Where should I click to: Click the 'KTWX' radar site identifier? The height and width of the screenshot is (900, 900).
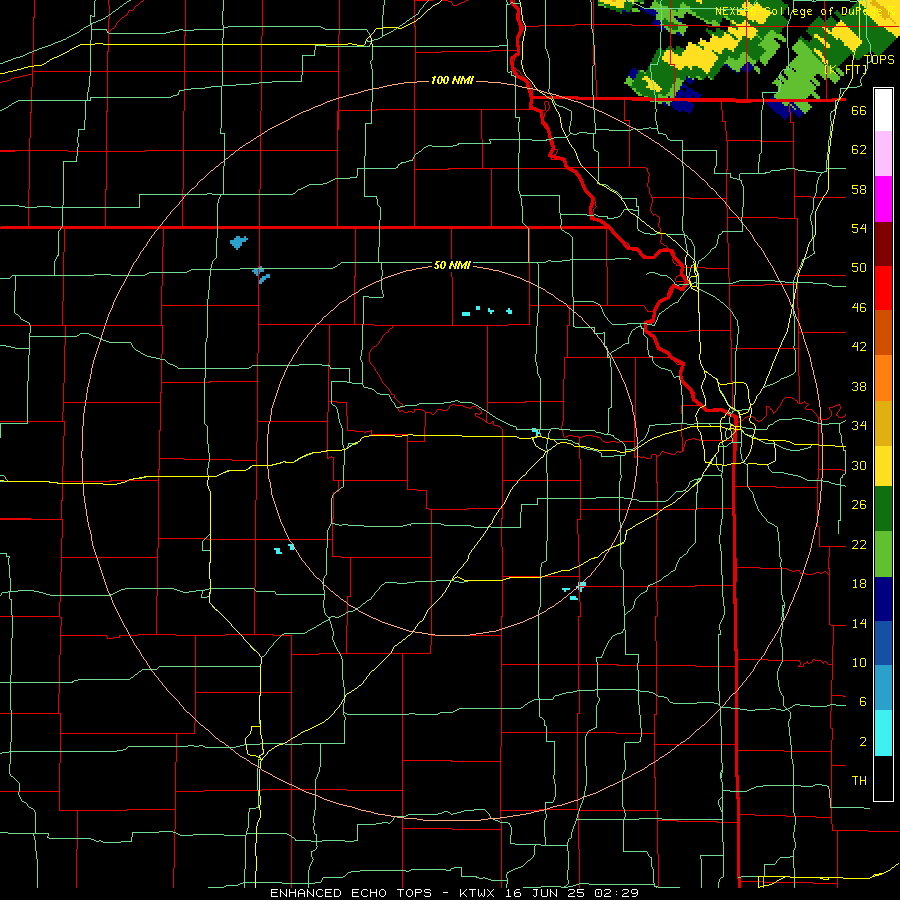[x=479, y=893]
